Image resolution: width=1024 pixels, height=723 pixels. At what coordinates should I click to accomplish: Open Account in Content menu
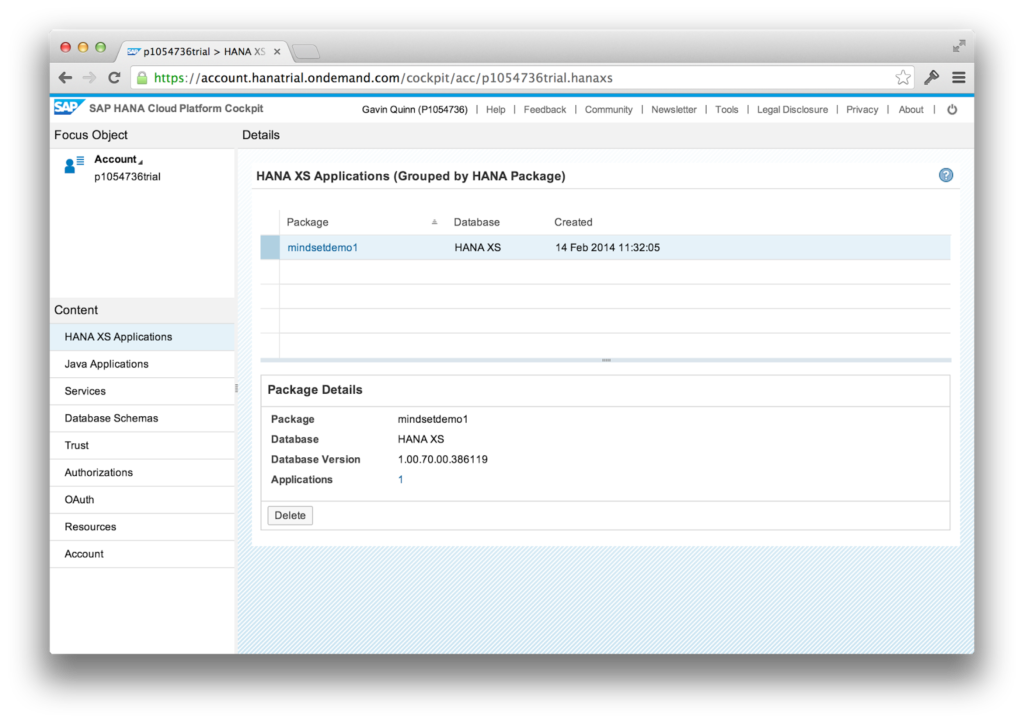point(142,554)
